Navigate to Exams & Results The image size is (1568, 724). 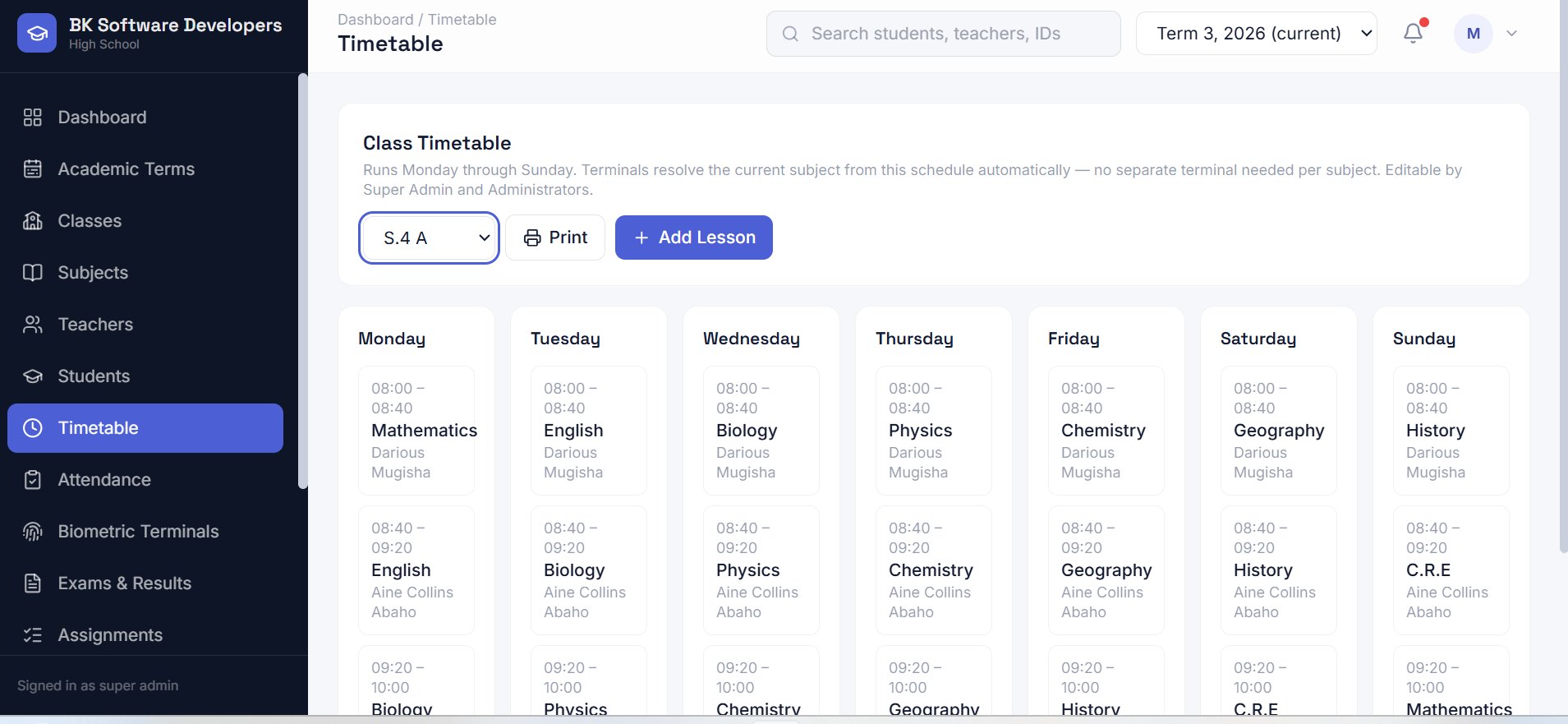[145, 583]
